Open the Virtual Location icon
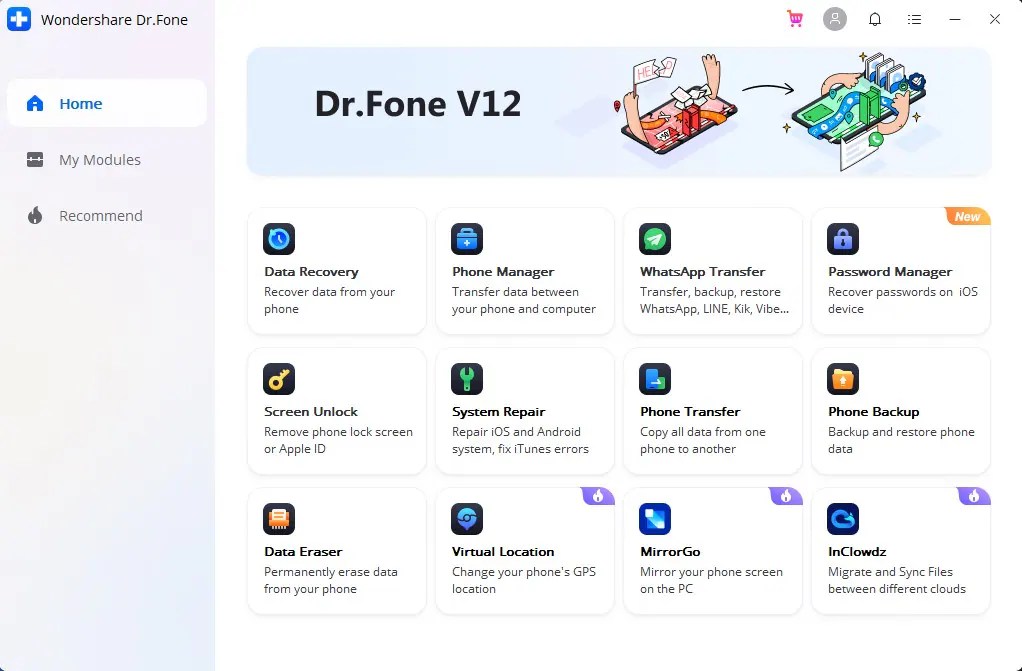1022x671 pixels. tap(467, 519)
